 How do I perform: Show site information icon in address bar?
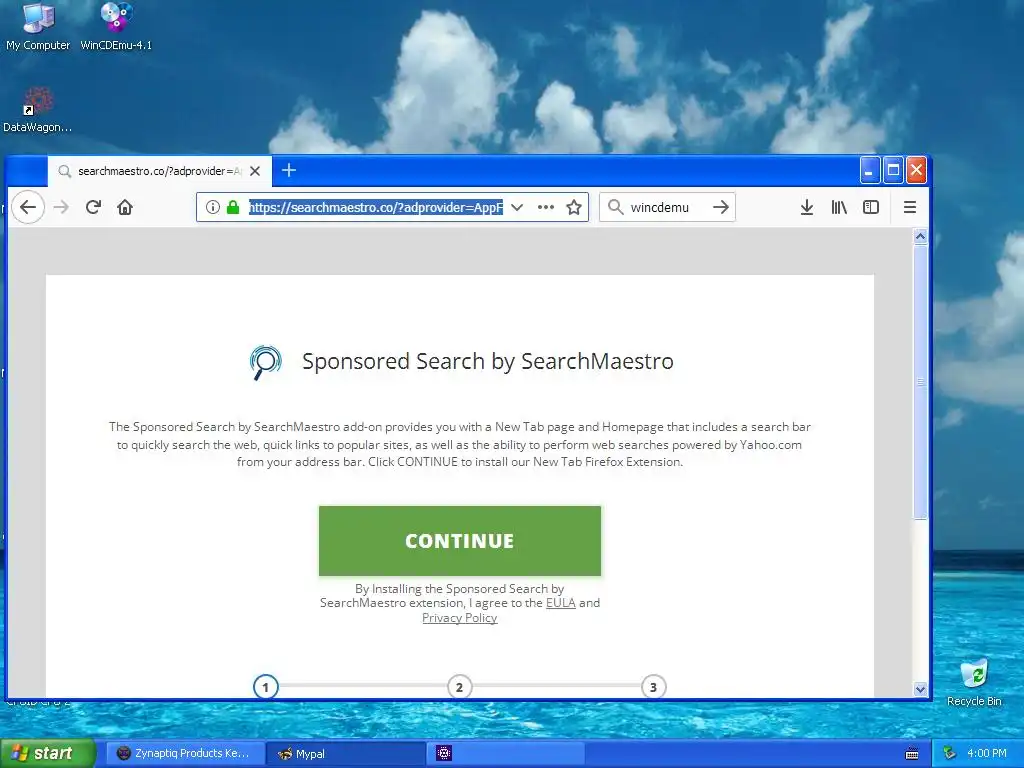coord(212,207)
